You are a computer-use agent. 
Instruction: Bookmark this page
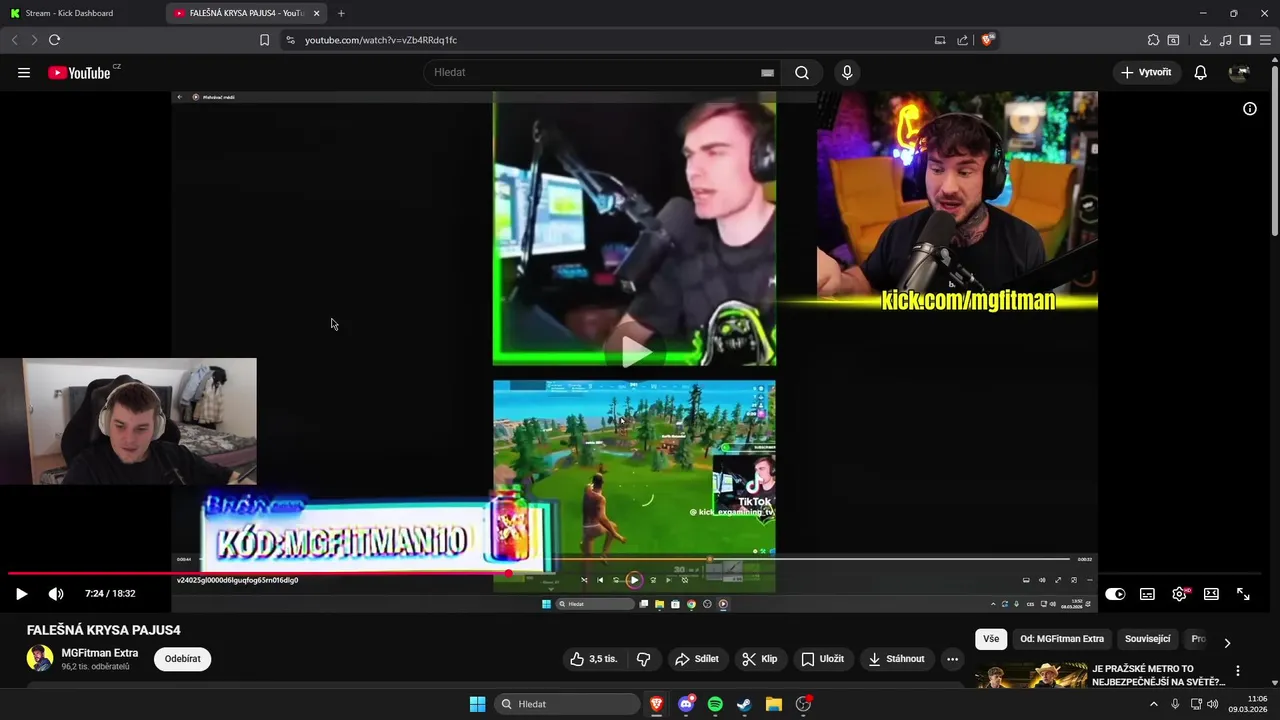tap(264, 40)
